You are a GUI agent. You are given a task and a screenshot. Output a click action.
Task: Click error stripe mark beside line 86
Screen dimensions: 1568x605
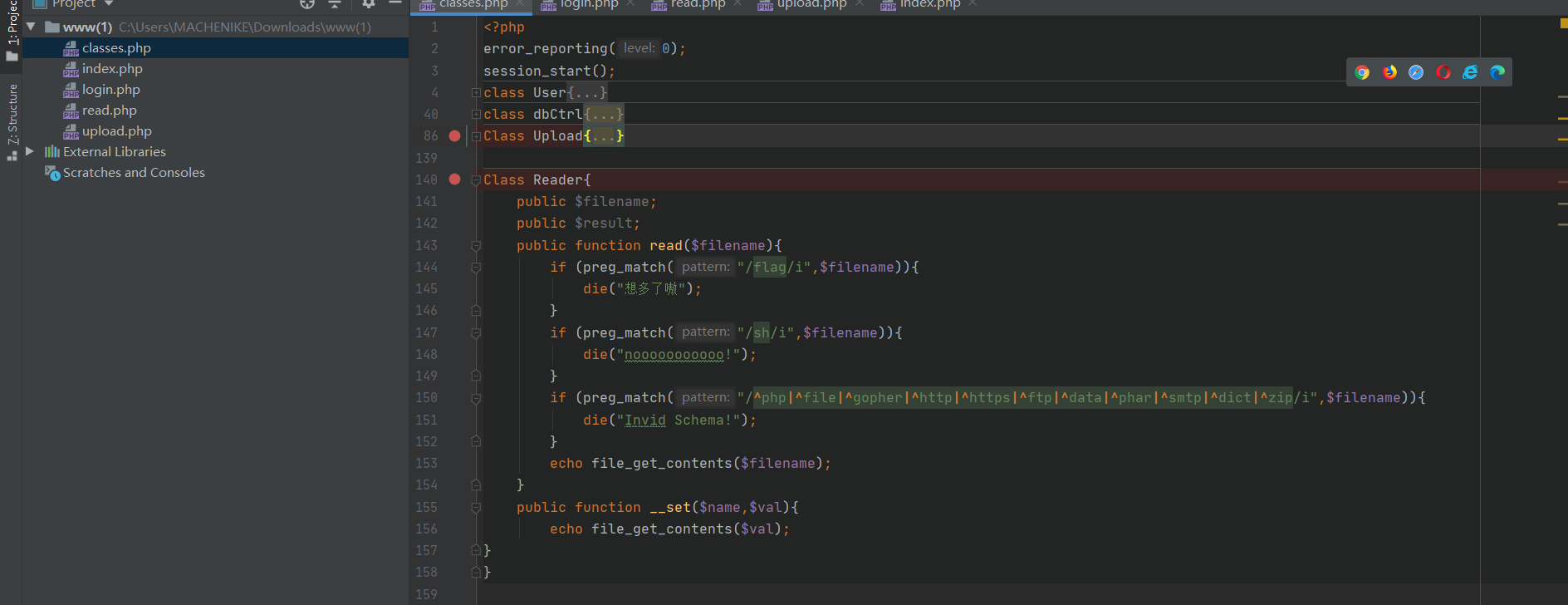(1563, 140)
